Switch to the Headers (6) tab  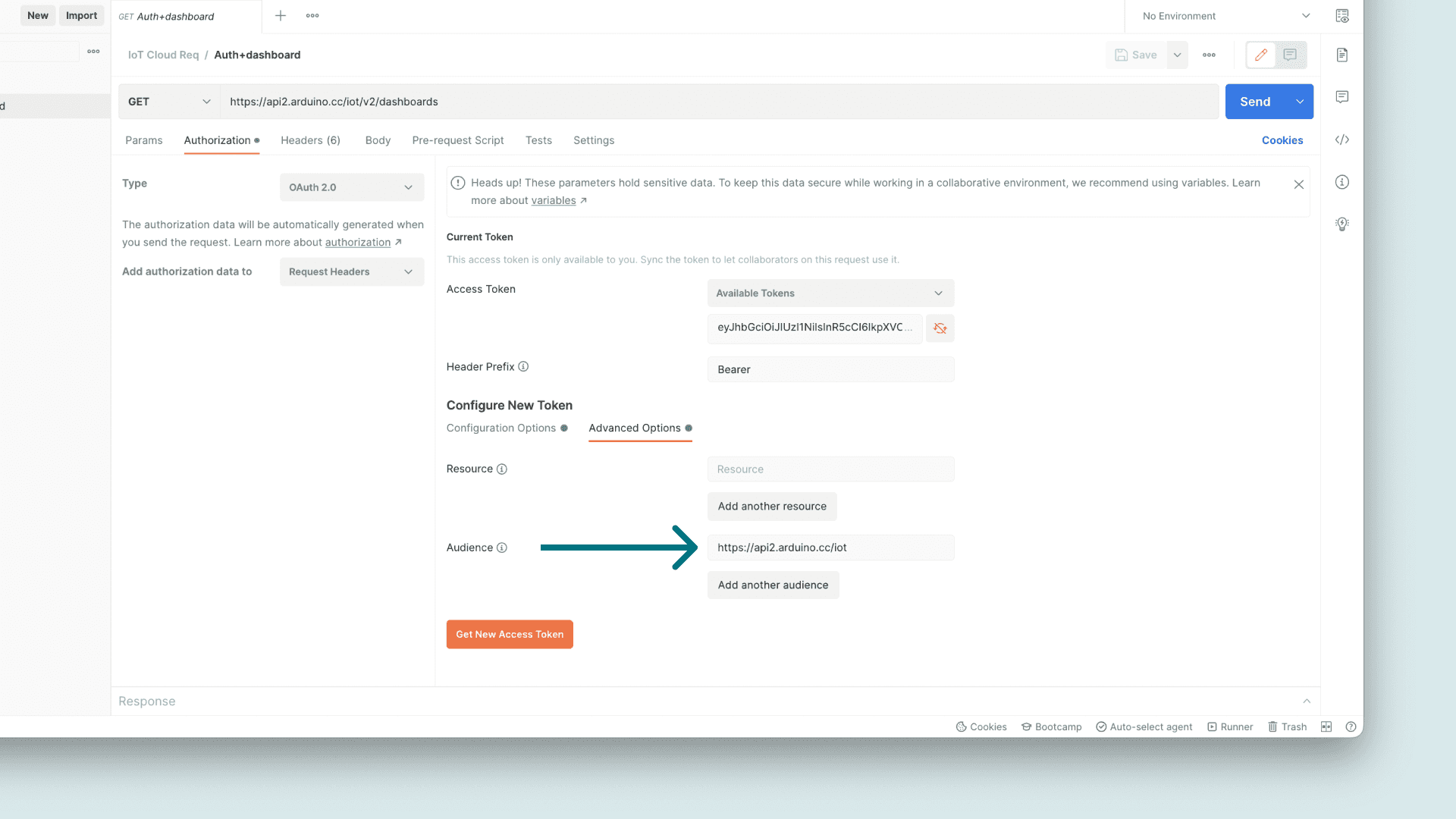pyautogui.click(x=310, y=140)
